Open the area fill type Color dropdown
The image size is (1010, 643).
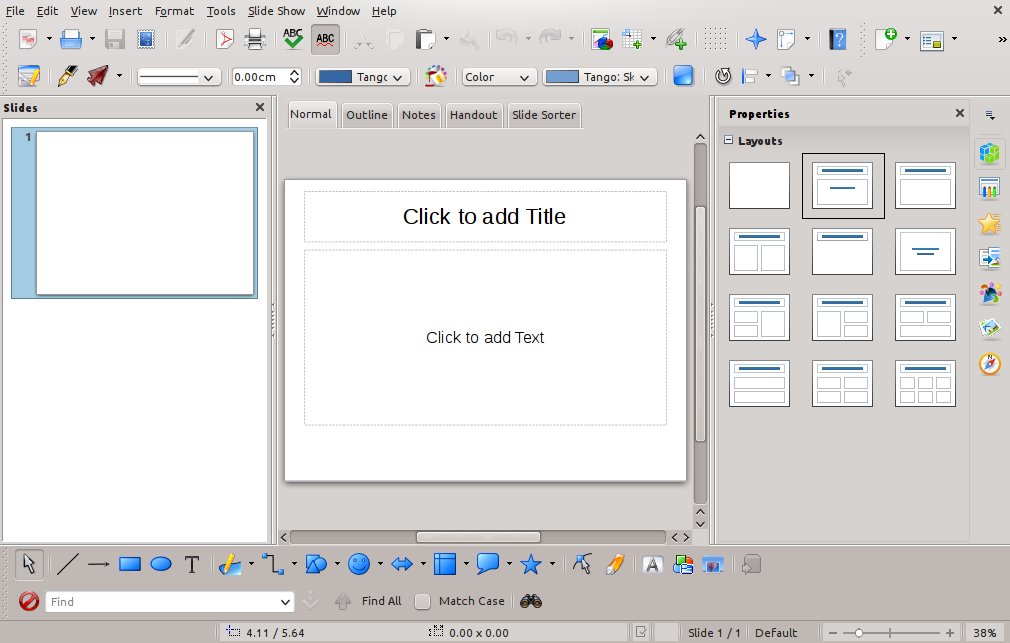[499, 77]
